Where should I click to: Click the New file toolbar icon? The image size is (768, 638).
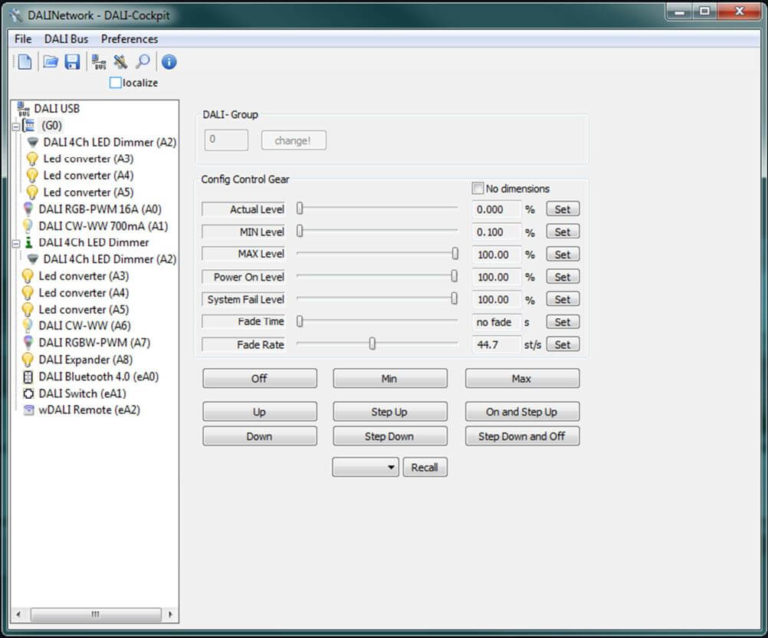point(24,62)
